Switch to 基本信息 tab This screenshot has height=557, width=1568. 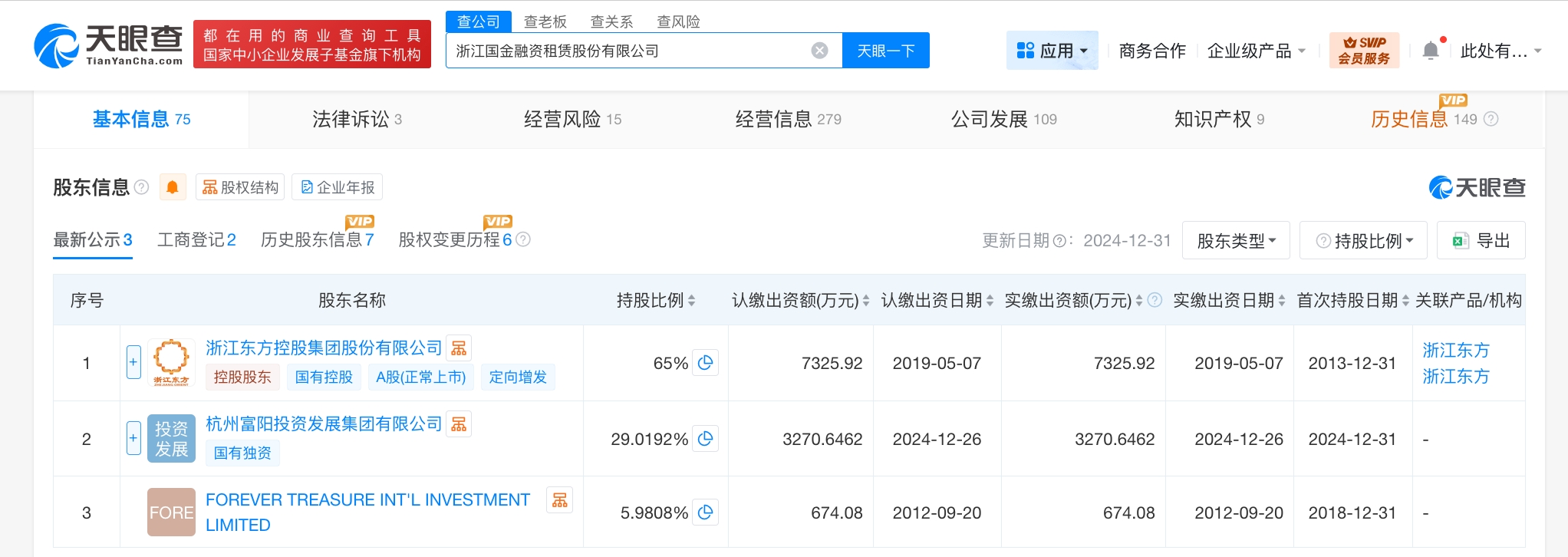[141, 119]
